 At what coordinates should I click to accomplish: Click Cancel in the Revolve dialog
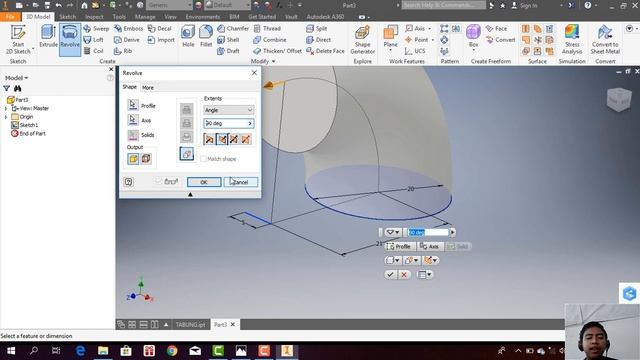tap(241, 182)
